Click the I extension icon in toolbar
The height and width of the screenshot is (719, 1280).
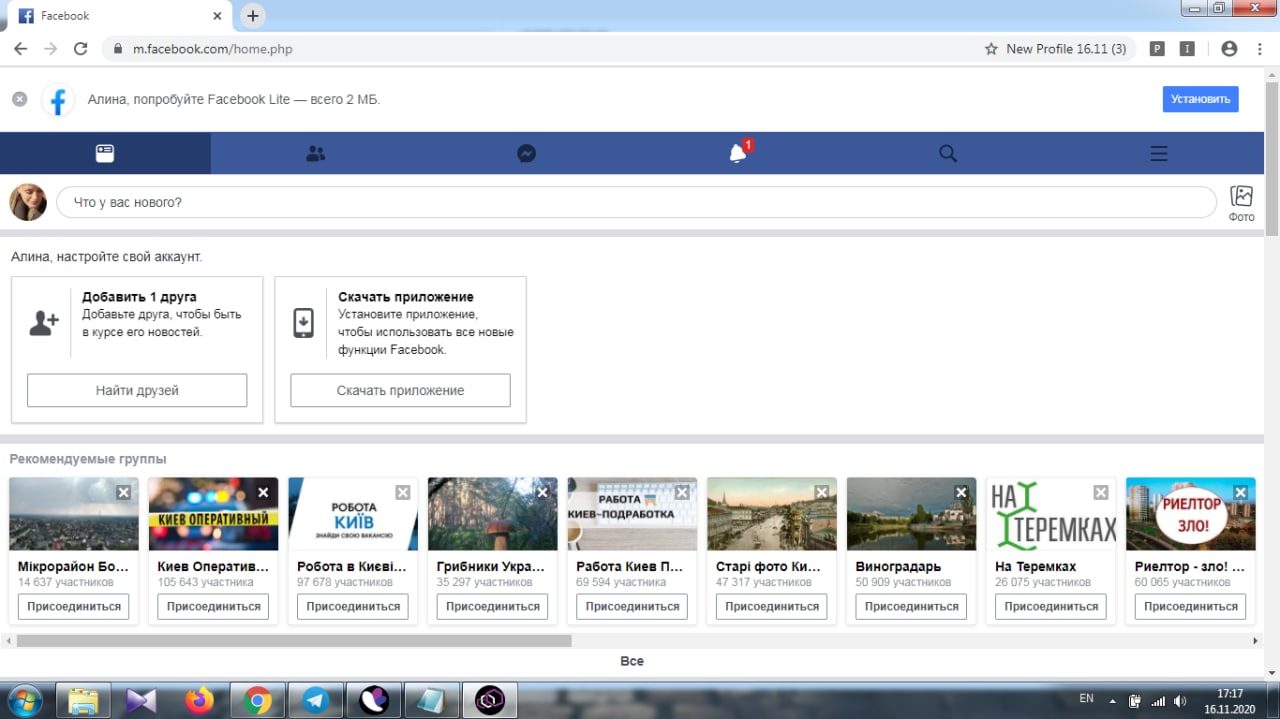(1187, 48)
